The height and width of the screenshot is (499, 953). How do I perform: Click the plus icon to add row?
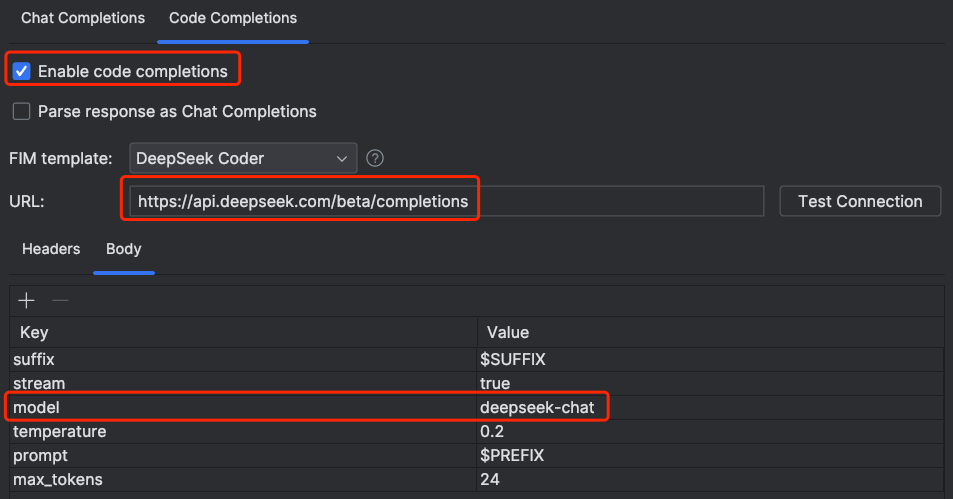coord(27,301)
